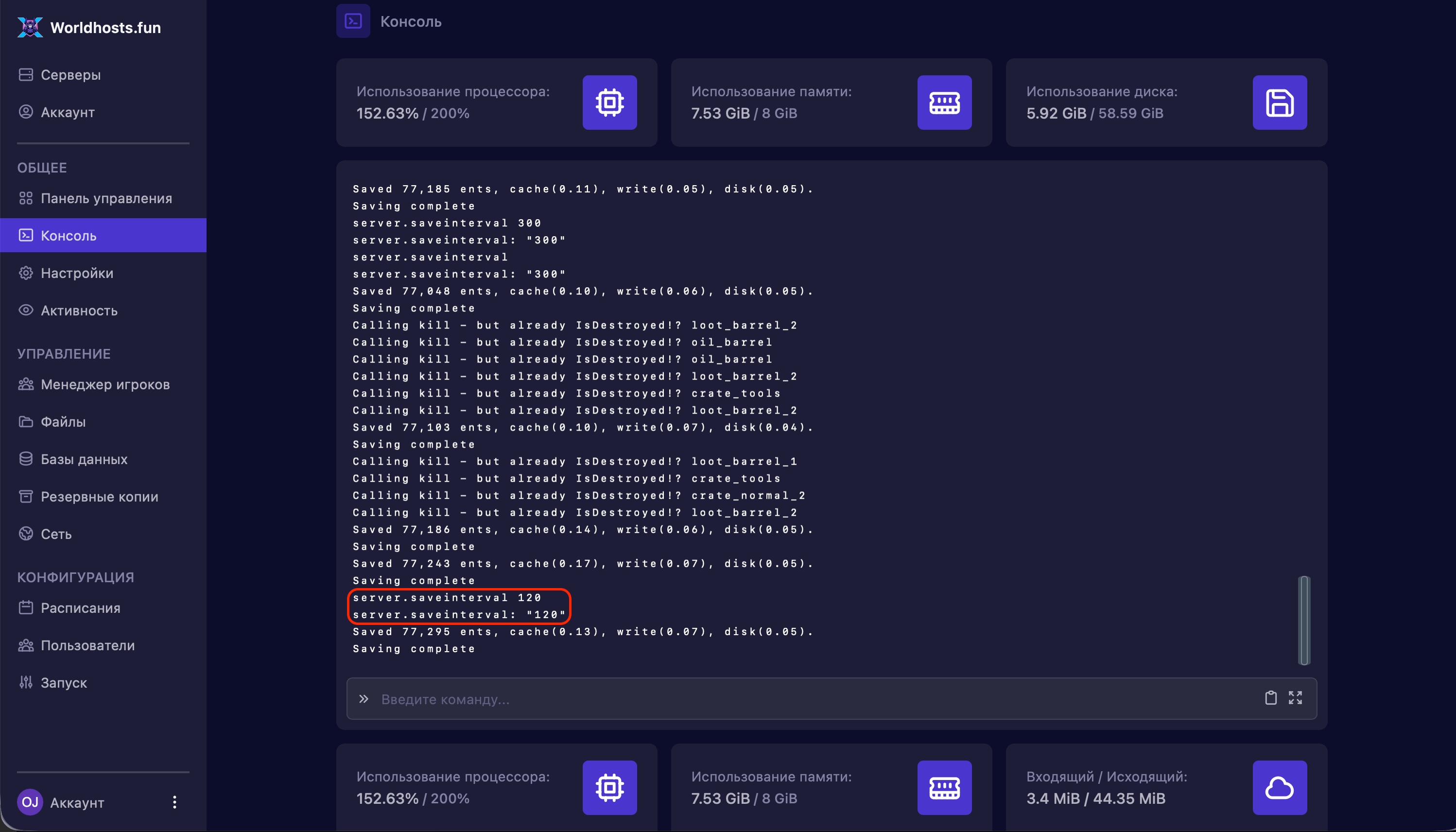This screenshot has height=832, width=1456.
Task: Click the disk usage save icon
Action: (x=1280, y=102)
